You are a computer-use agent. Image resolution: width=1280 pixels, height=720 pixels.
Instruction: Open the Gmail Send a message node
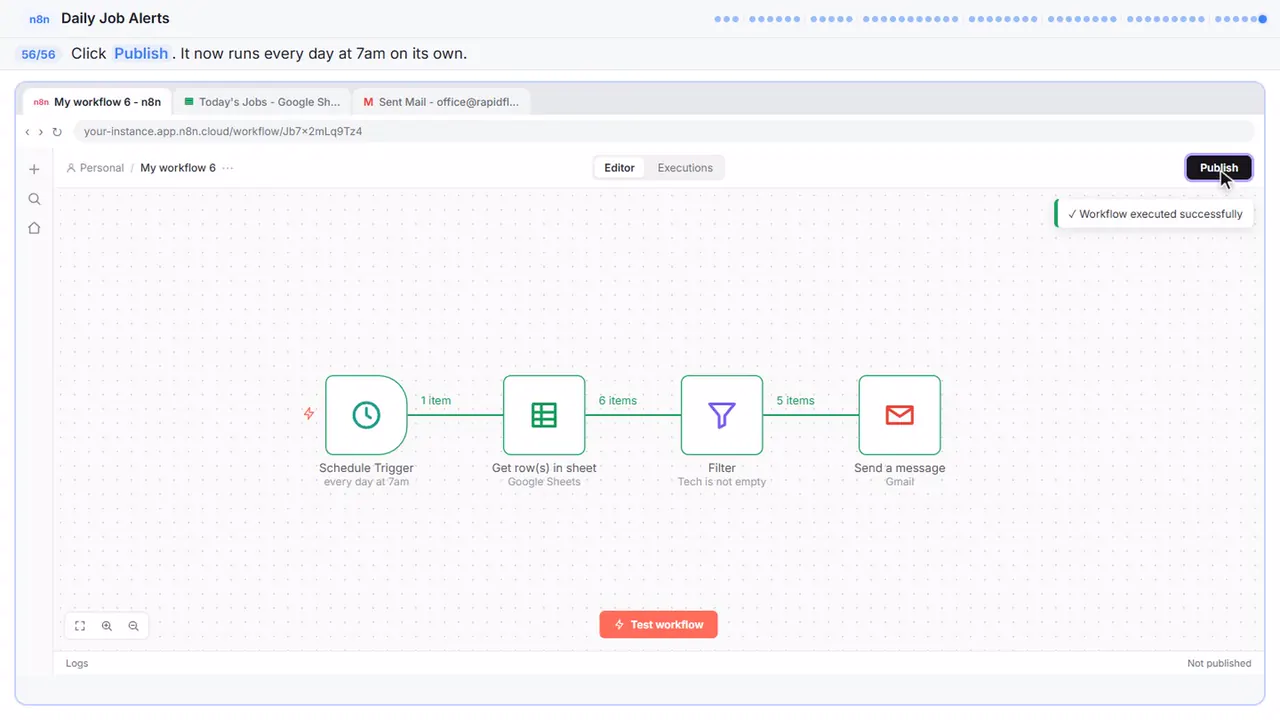[x=900, y=415]
